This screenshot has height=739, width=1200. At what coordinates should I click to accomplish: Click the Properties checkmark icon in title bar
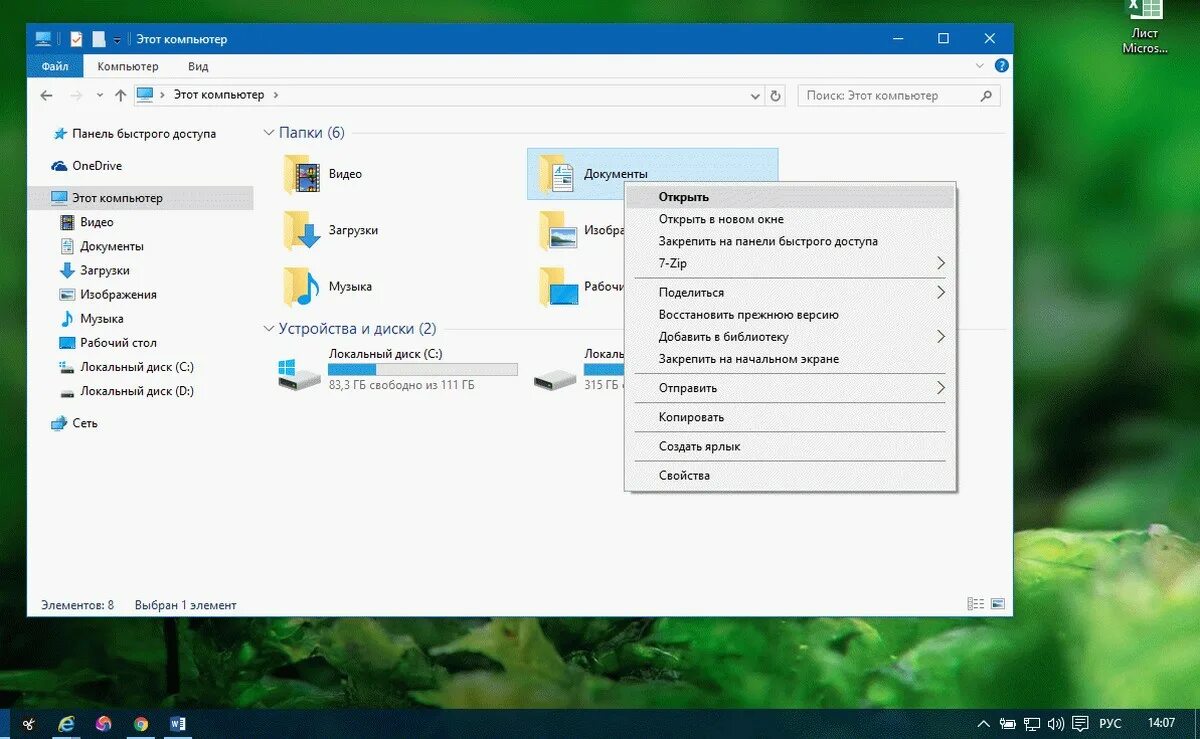(x=76, y=39)
